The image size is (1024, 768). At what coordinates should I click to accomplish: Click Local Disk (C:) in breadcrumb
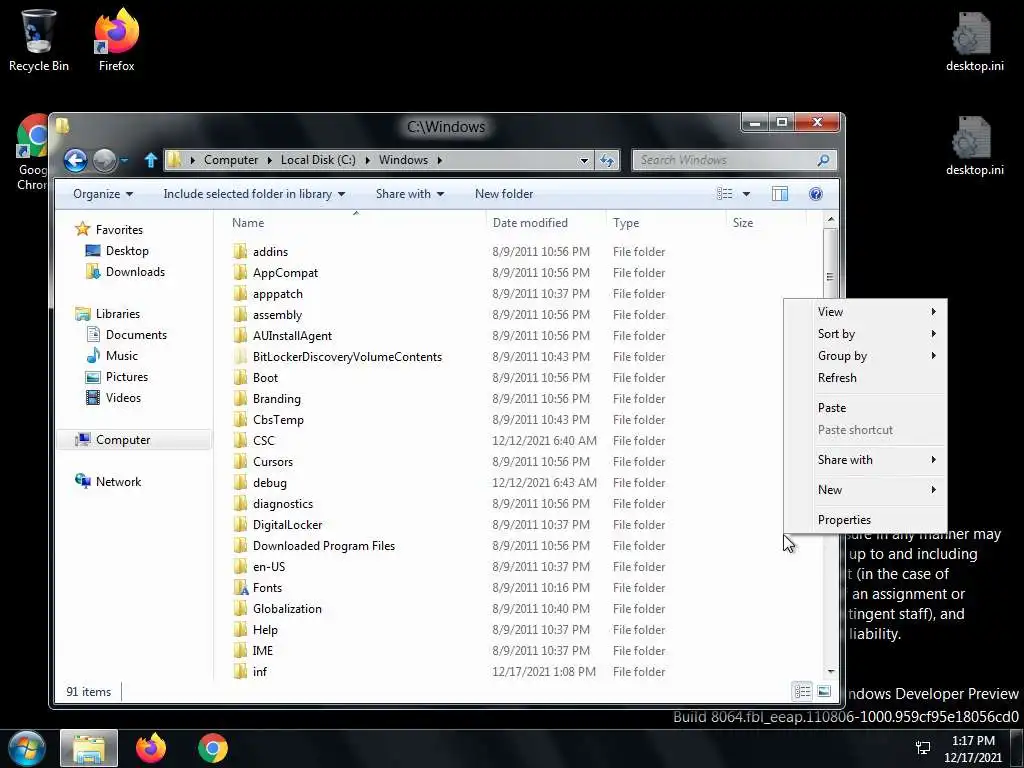click(x=318, y=160)
